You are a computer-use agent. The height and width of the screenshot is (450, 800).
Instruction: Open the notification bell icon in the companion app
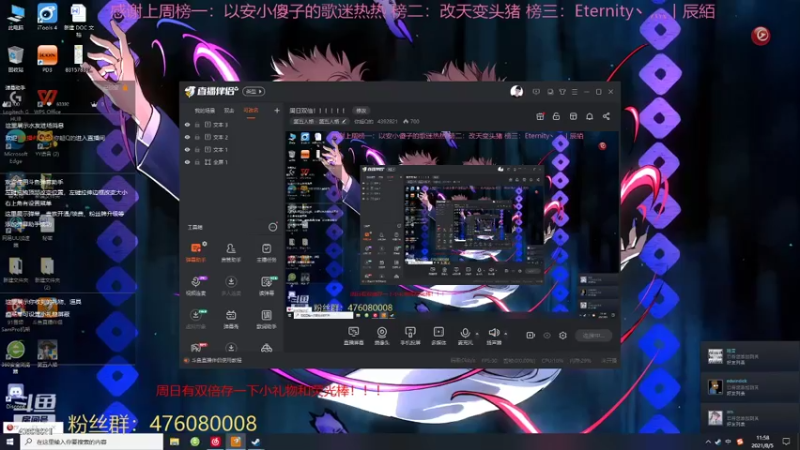589,116
